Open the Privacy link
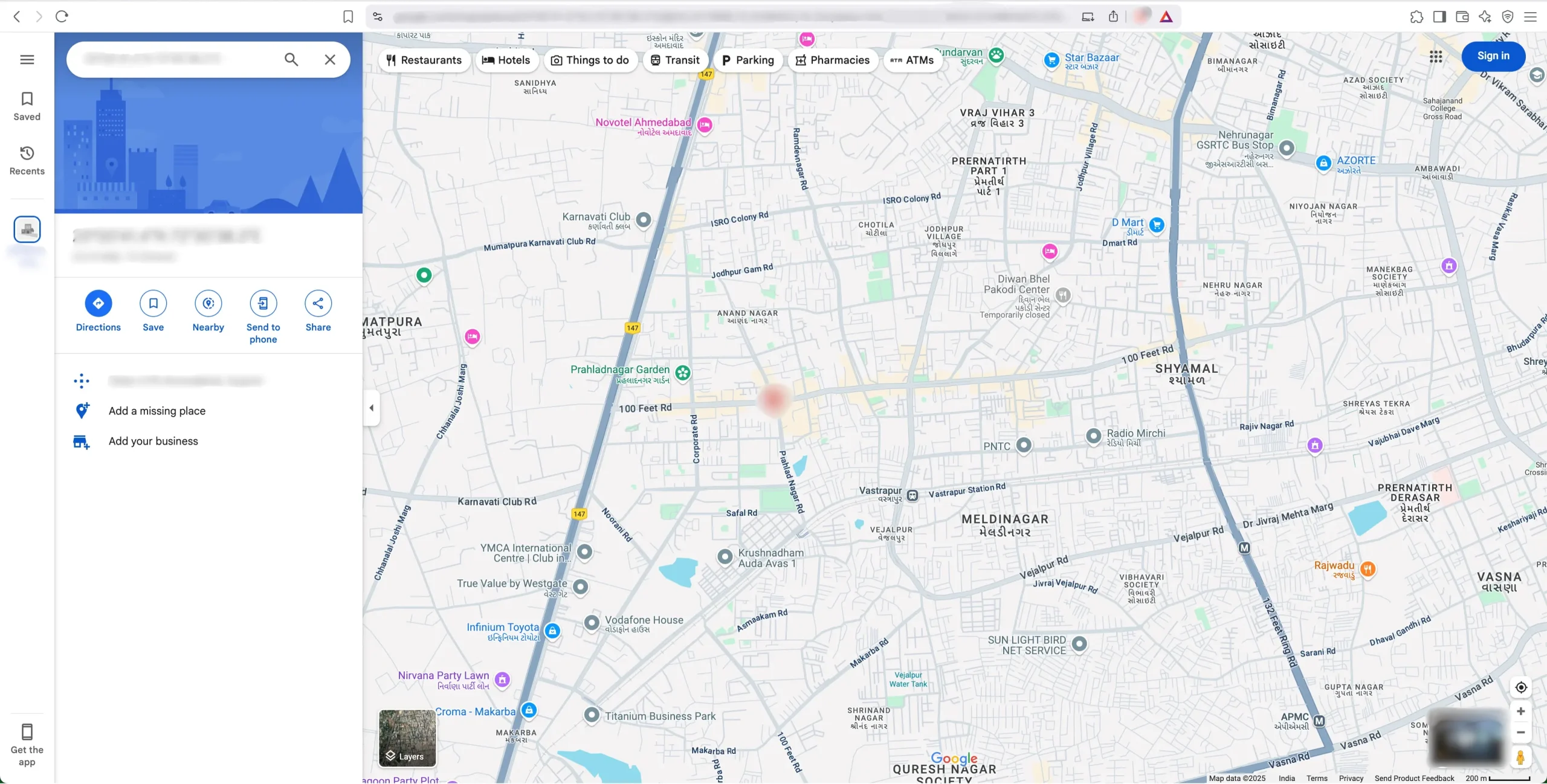 1351,779
